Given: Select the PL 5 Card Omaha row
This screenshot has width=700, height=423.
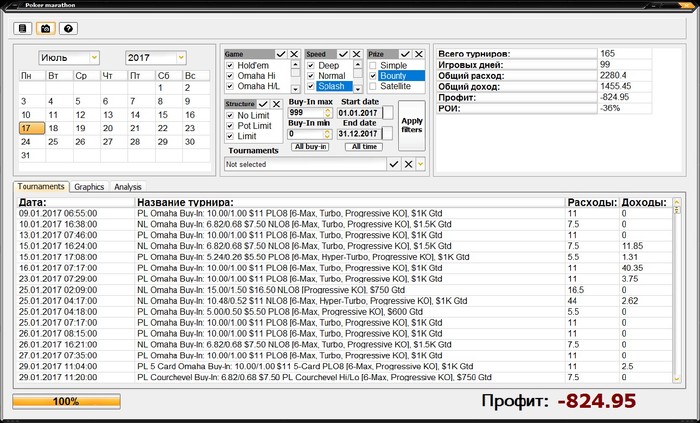Looking at the screenshot, I should click(x=345, y=366).
